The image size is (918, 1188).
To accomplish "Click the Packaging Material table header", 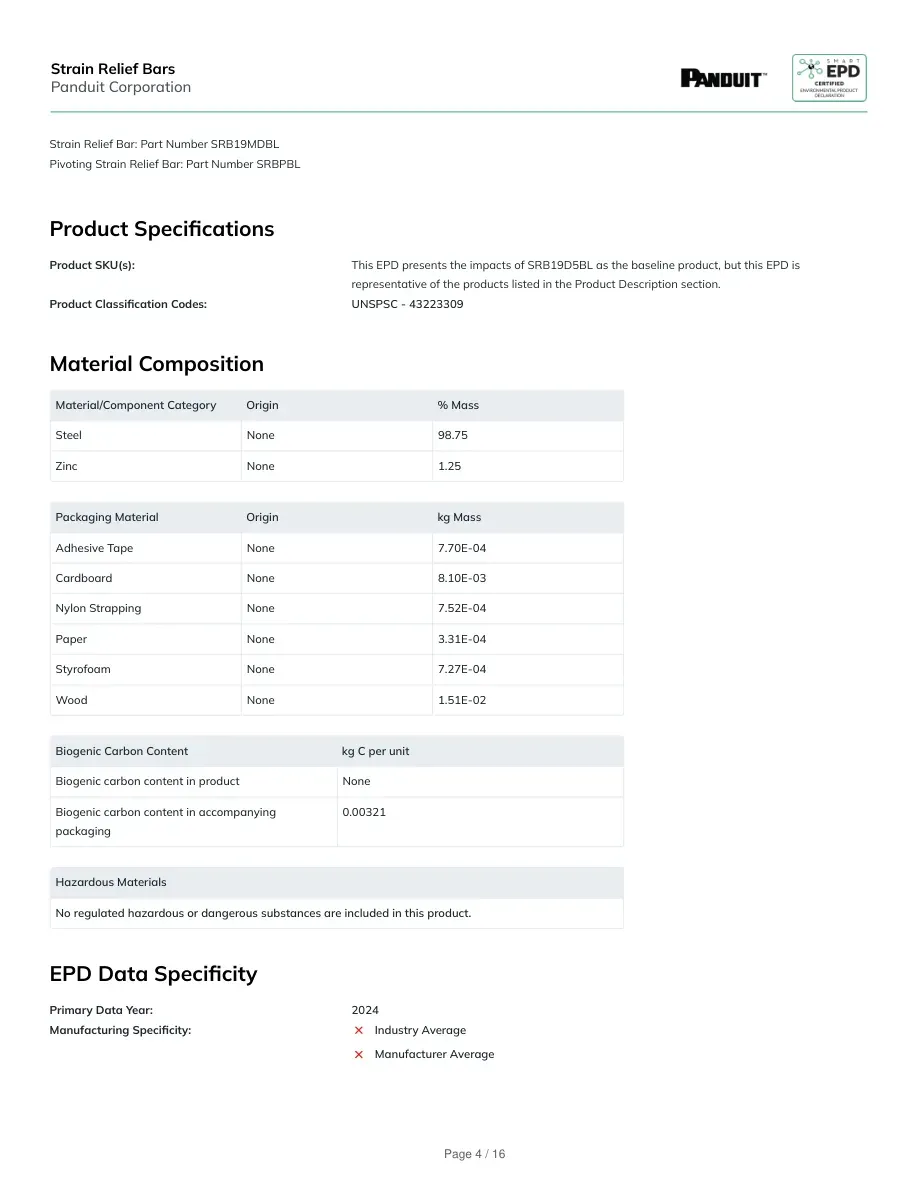I will point(107,517).
